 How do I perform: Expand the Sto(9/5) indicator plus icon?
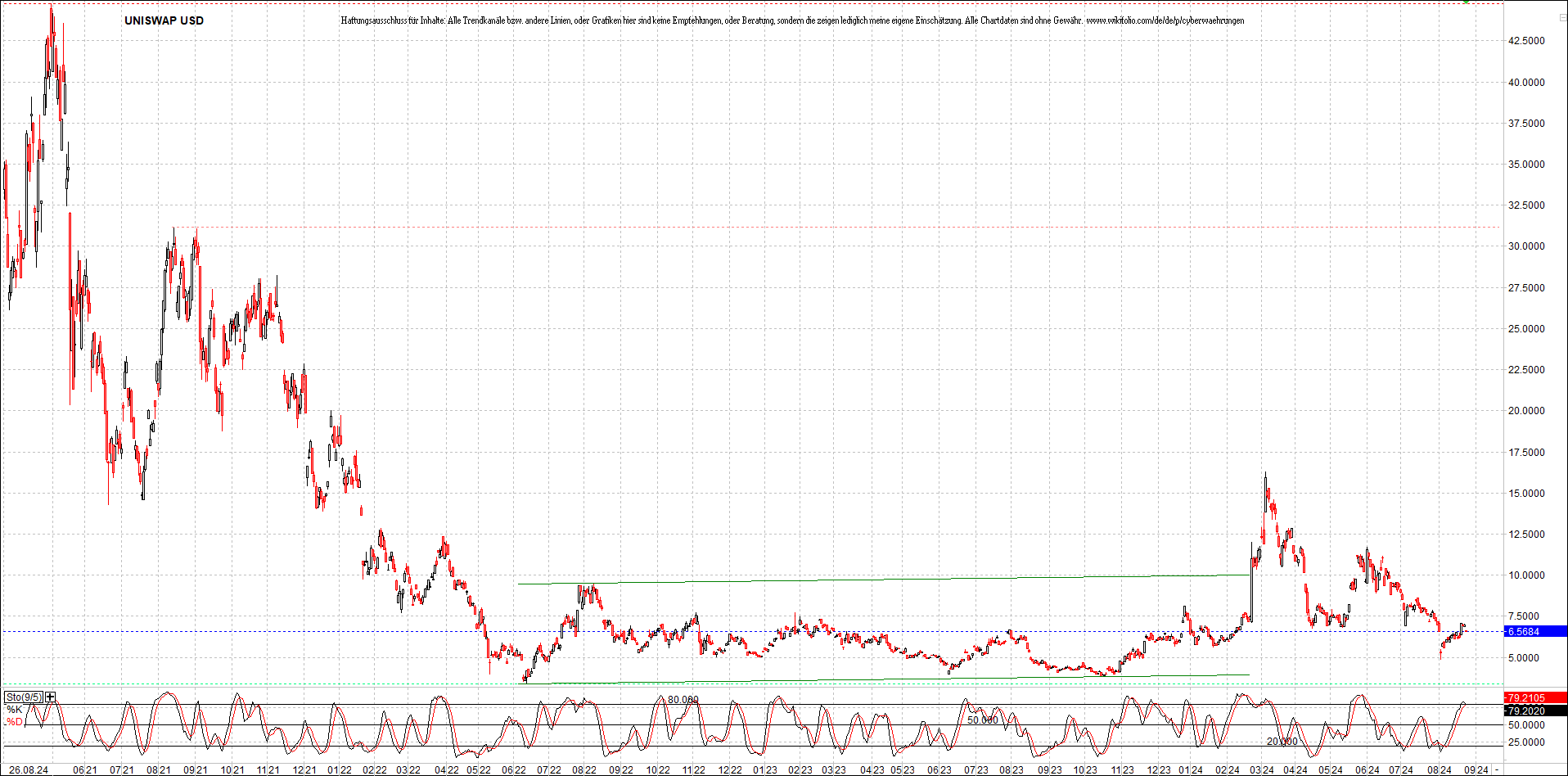pyautogui.click(x=51, y=697)
